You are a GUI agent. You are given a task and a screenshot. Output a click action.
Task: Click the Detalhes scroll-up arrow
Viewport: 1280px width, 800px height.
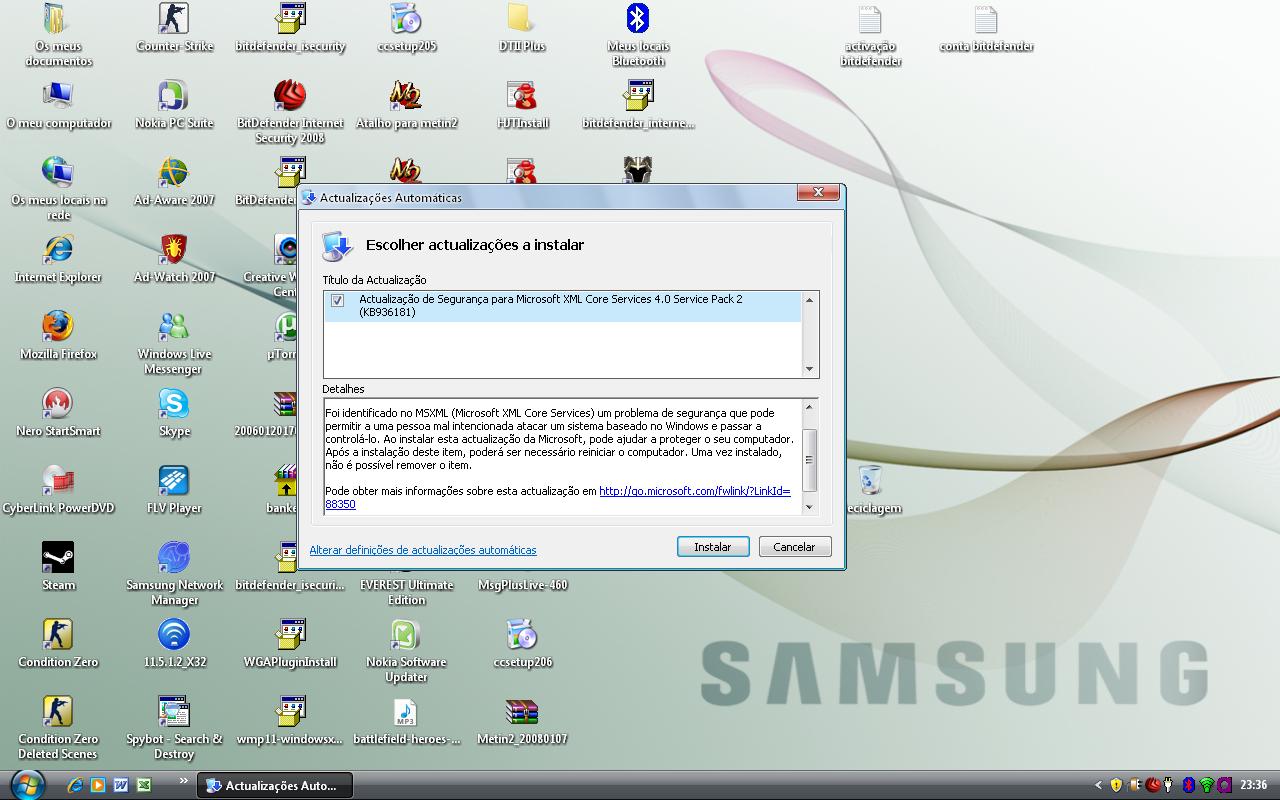coord(810,406)
